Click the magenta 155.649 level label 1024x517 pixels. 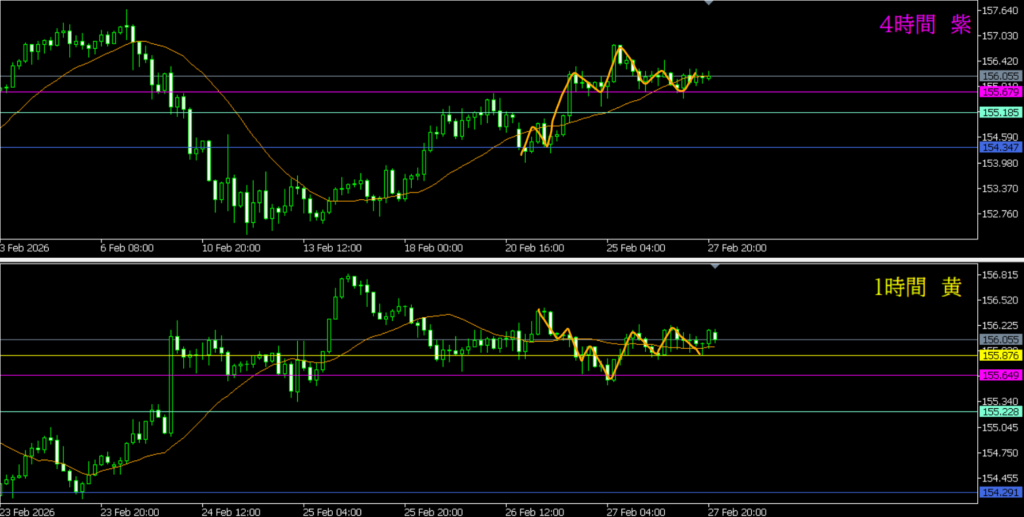1000,376
